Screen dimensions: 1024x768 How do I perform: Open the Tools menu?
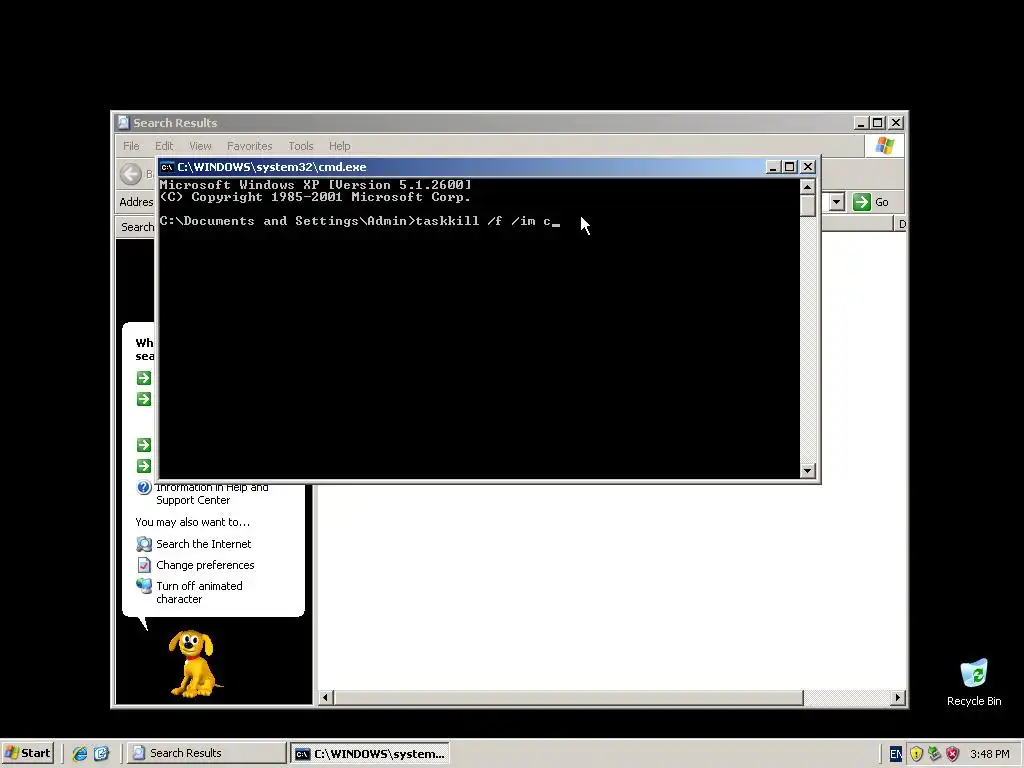click(300, 146)
